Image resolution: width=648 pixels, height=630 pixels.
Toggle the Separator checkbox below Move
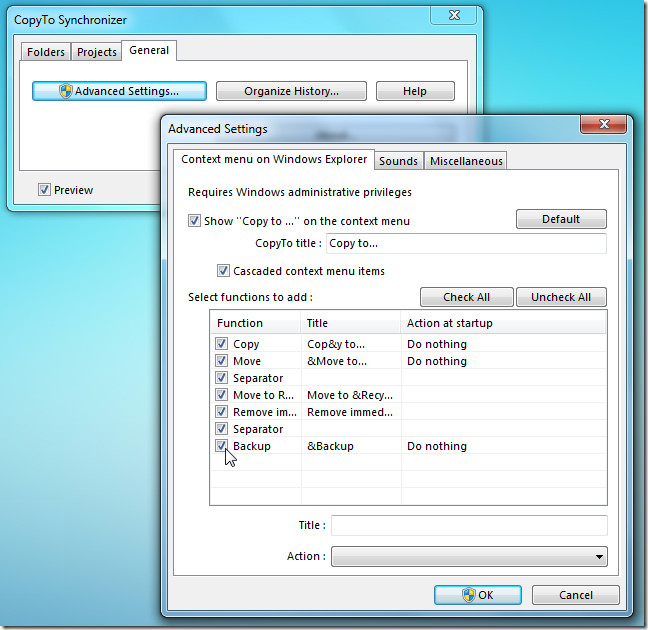pyautogui.click(x=222, y=377)
